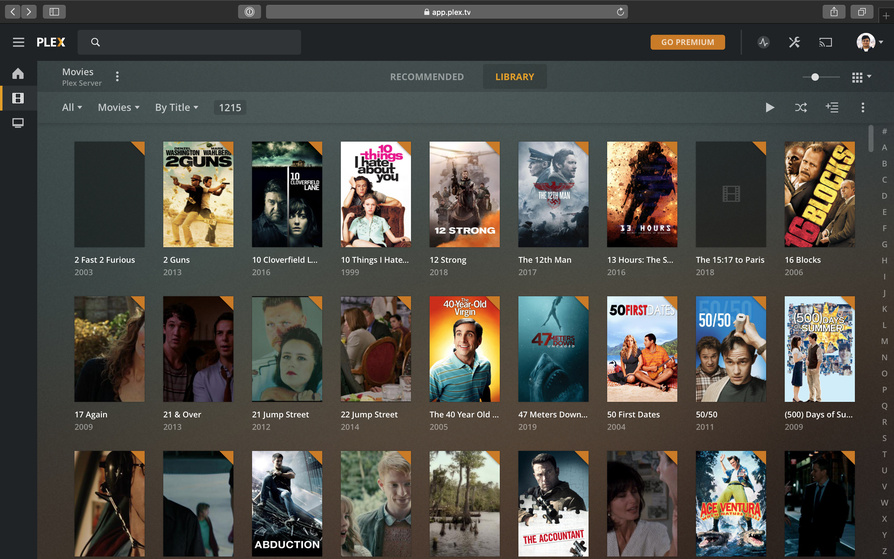Open the Settings wrench icon
This screenshot has width=894, height=559.
tap(794, 42)
